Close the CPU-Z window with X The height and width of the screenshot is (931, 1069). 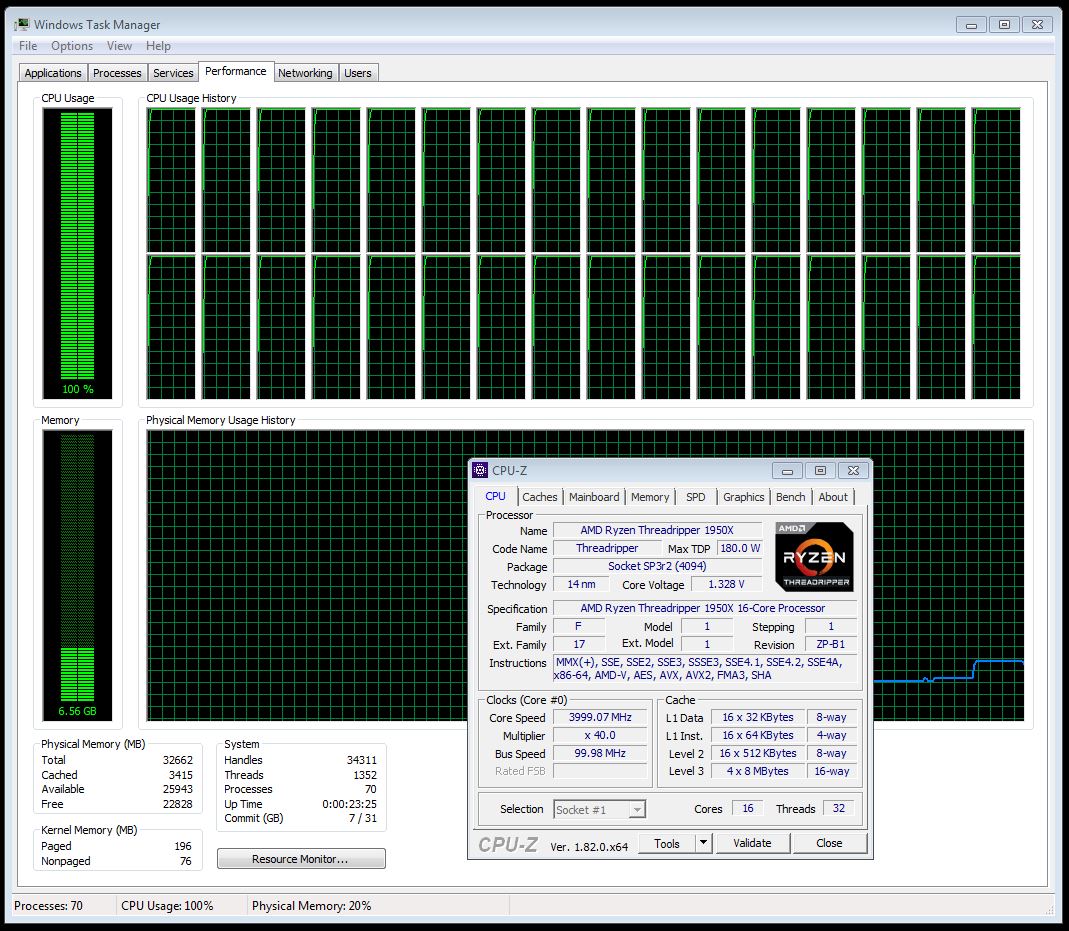(x=851, y=471)
